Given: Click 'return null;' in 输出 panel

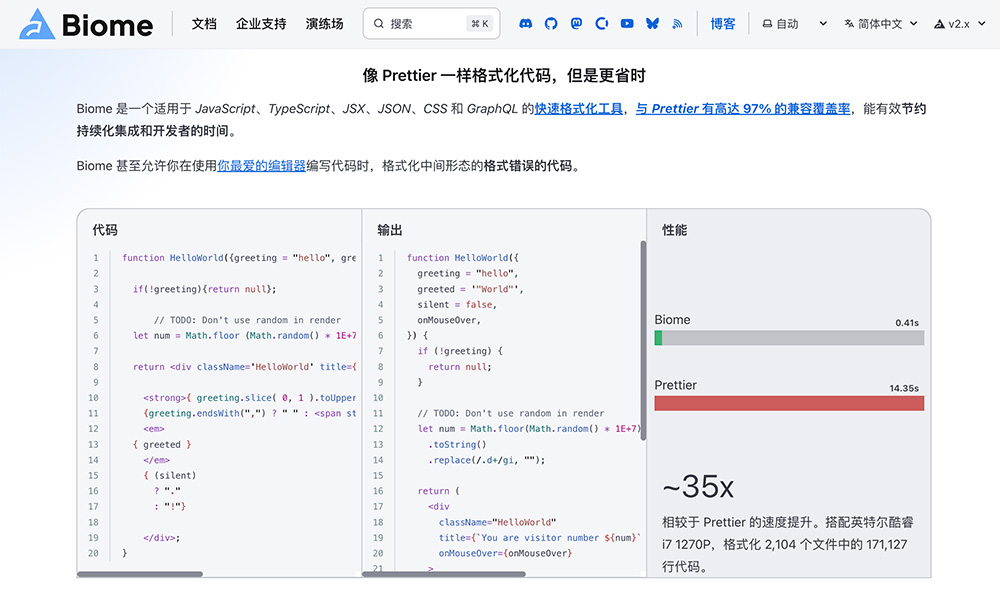Looking at the screenshot, I should coord(460,367).
